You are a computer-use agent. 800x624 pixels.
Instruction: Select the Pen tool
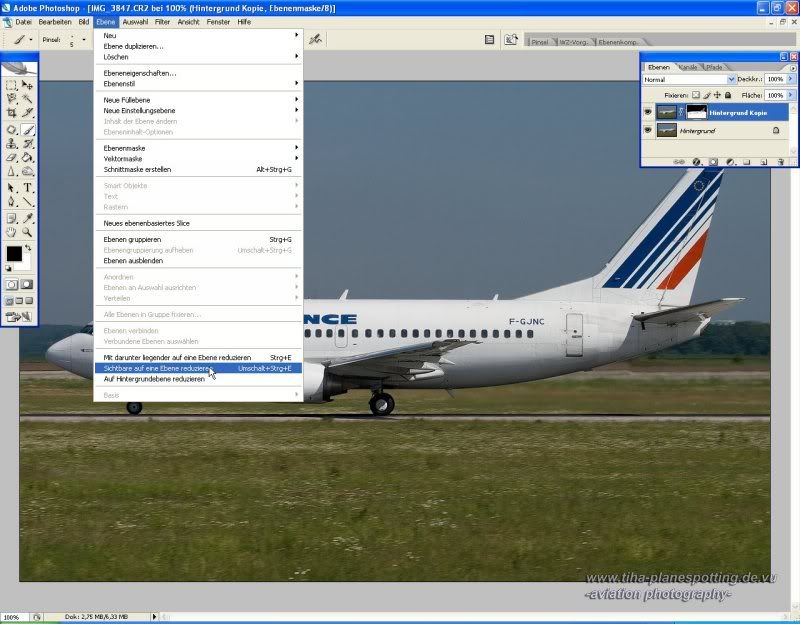[x=11, y=202]
